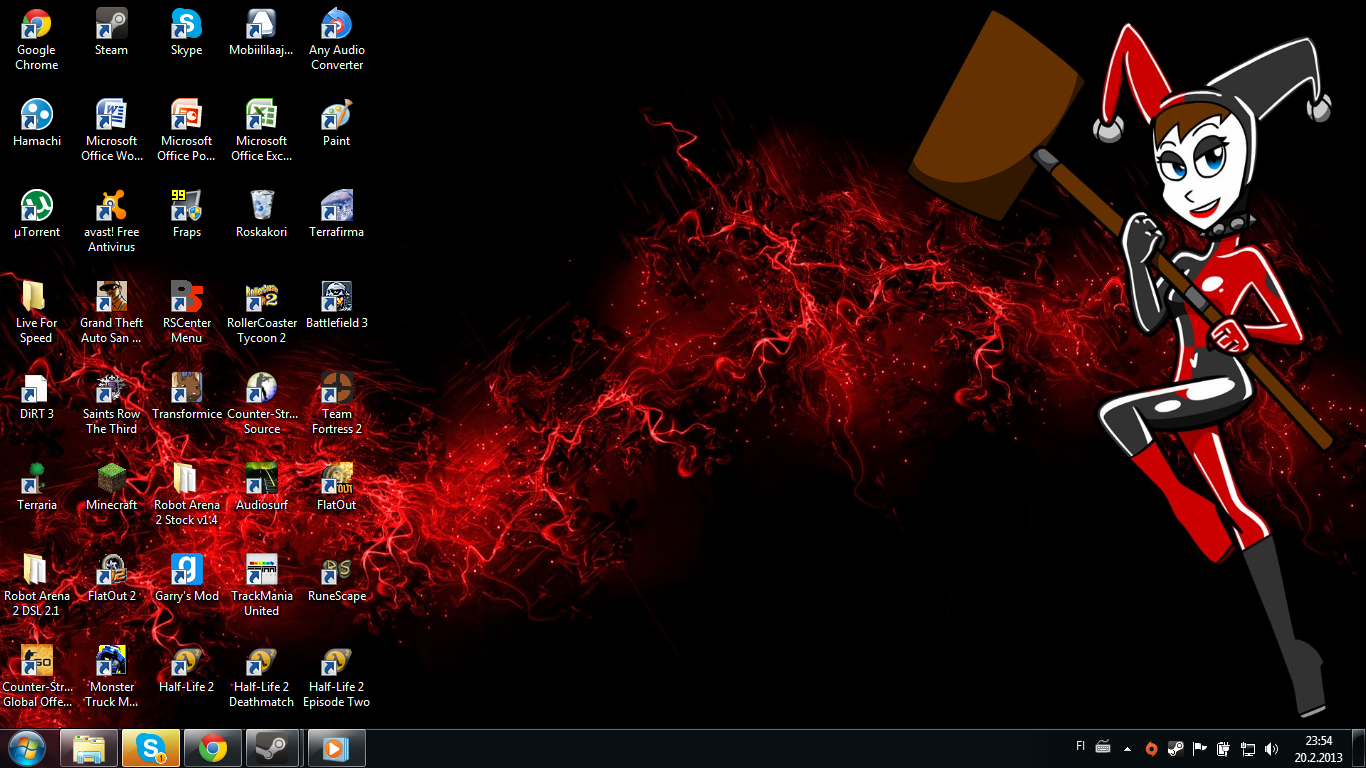
Task: Click the Fraps desktop shortcut
Action: (x=187, y=215)
